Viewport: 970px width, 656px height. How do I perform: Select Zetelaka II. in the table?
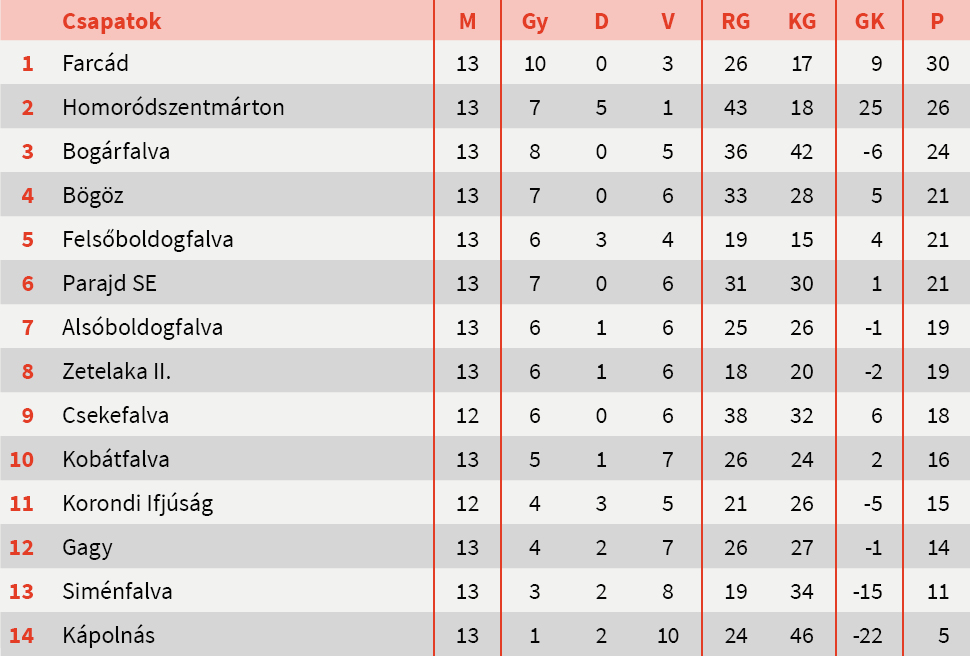click(117, 372)
